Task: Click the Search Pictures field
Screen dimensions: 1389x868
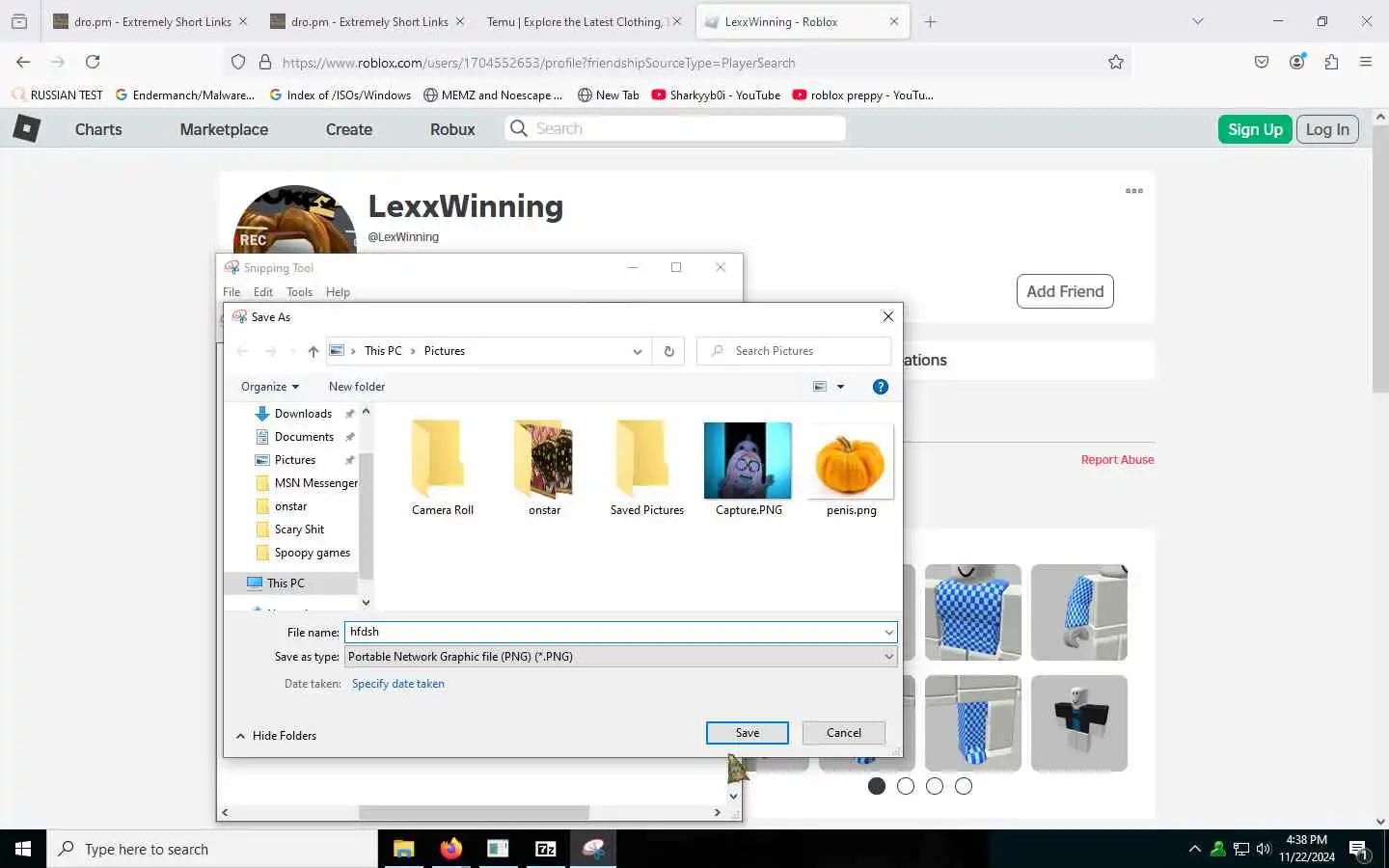Action: [x=794, y=351]
